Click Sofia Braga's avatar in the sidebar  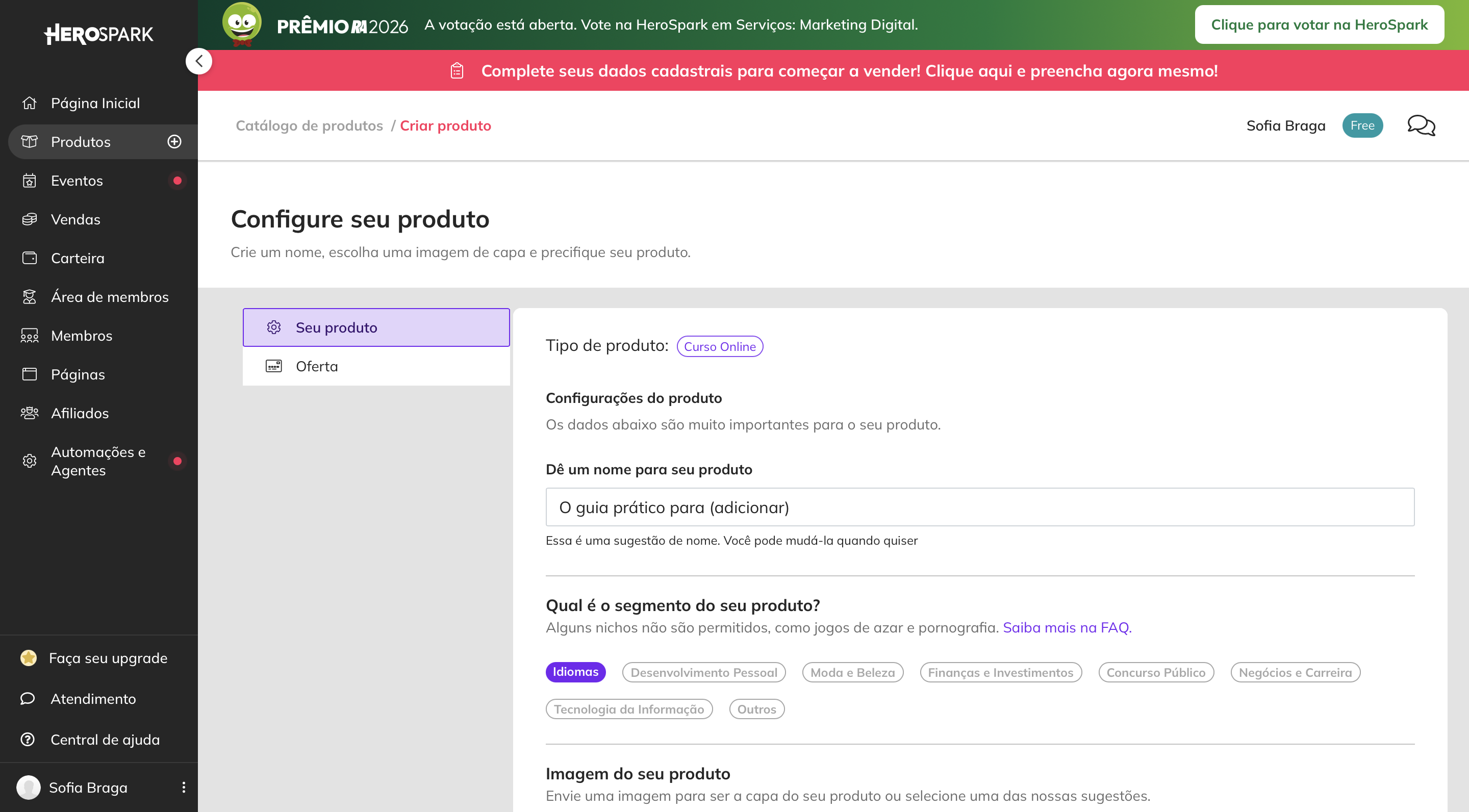pos(29,788)
